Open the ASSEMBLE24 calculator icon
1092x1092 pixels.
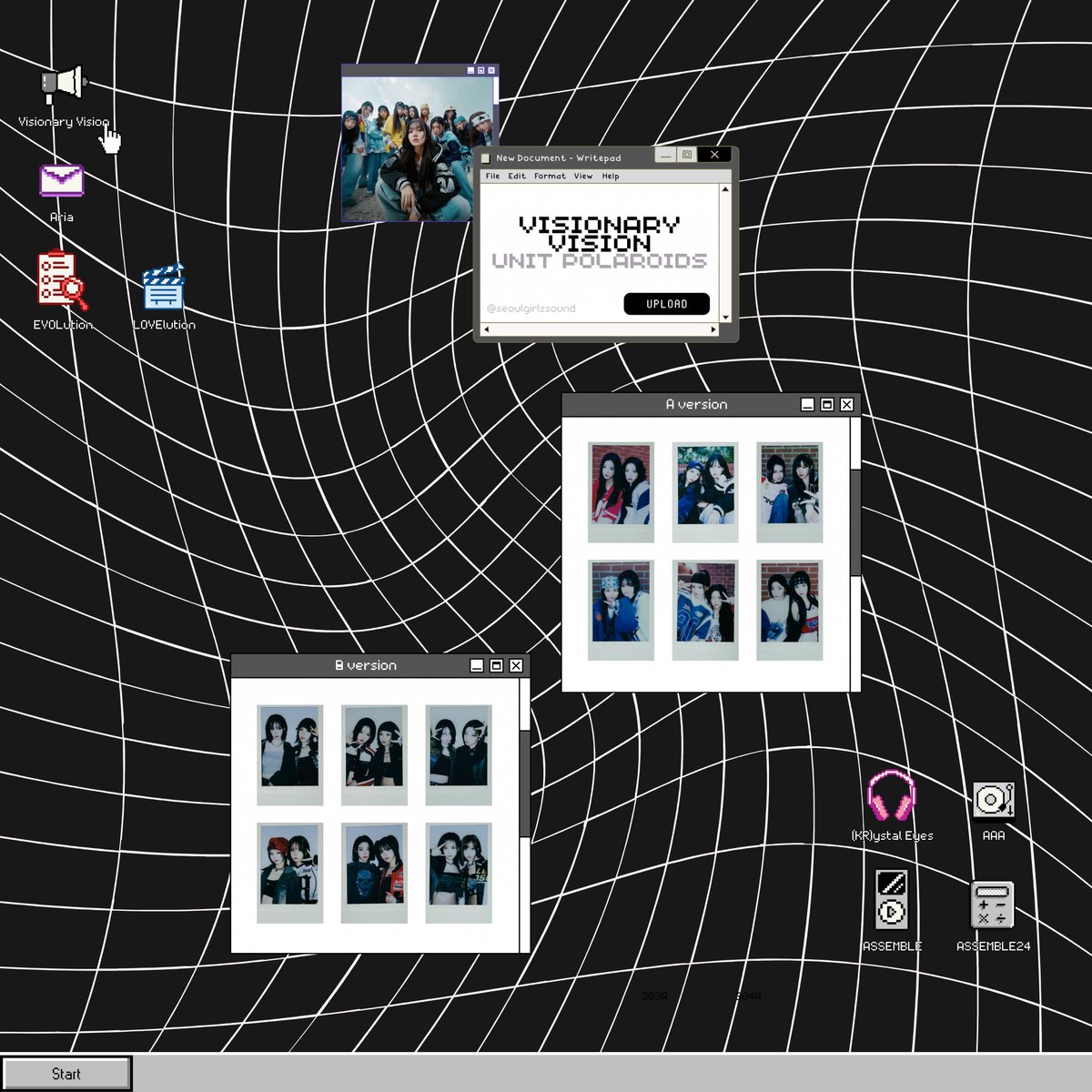pos(992,905)
